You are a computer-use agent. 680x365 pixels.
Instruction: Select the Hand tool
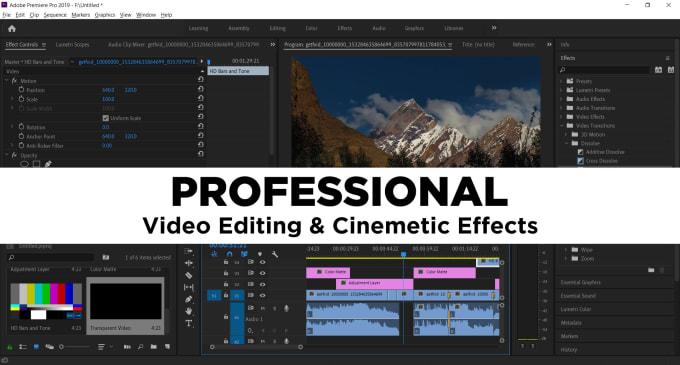coord(189,311)
